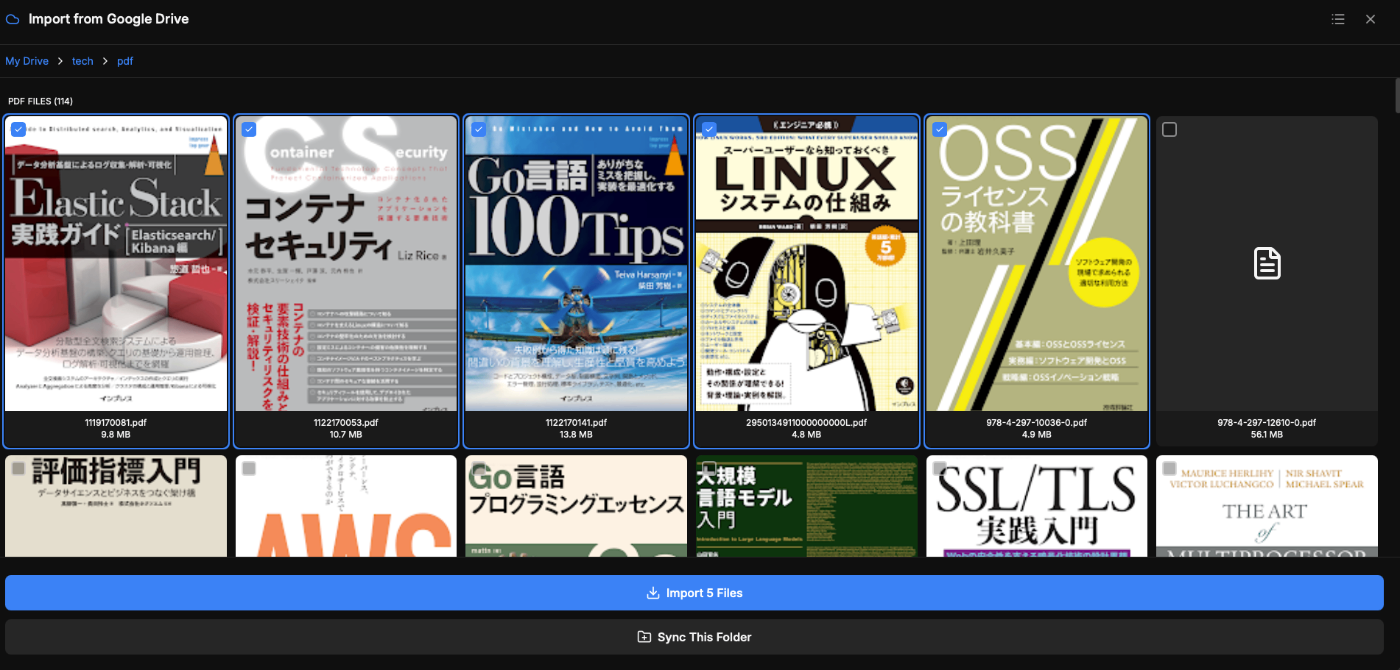Check the 978-4-297-12610-0.pdf file
1400x670 pixels.
1169,129
